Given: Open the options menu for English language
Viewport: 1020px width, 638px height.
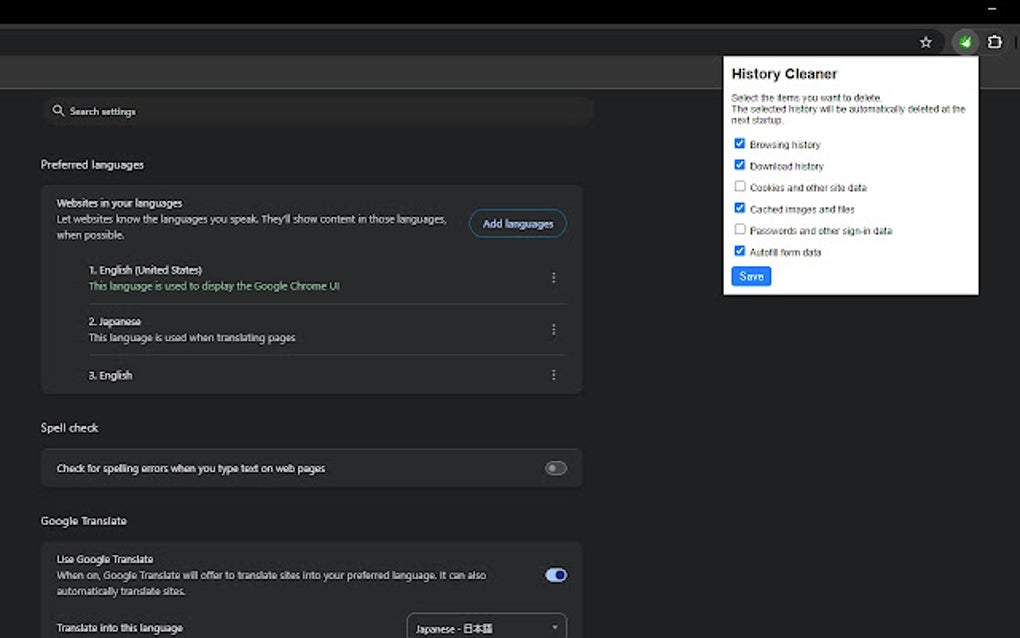Looking at the screenshot, I should click(x=554, y=374).
